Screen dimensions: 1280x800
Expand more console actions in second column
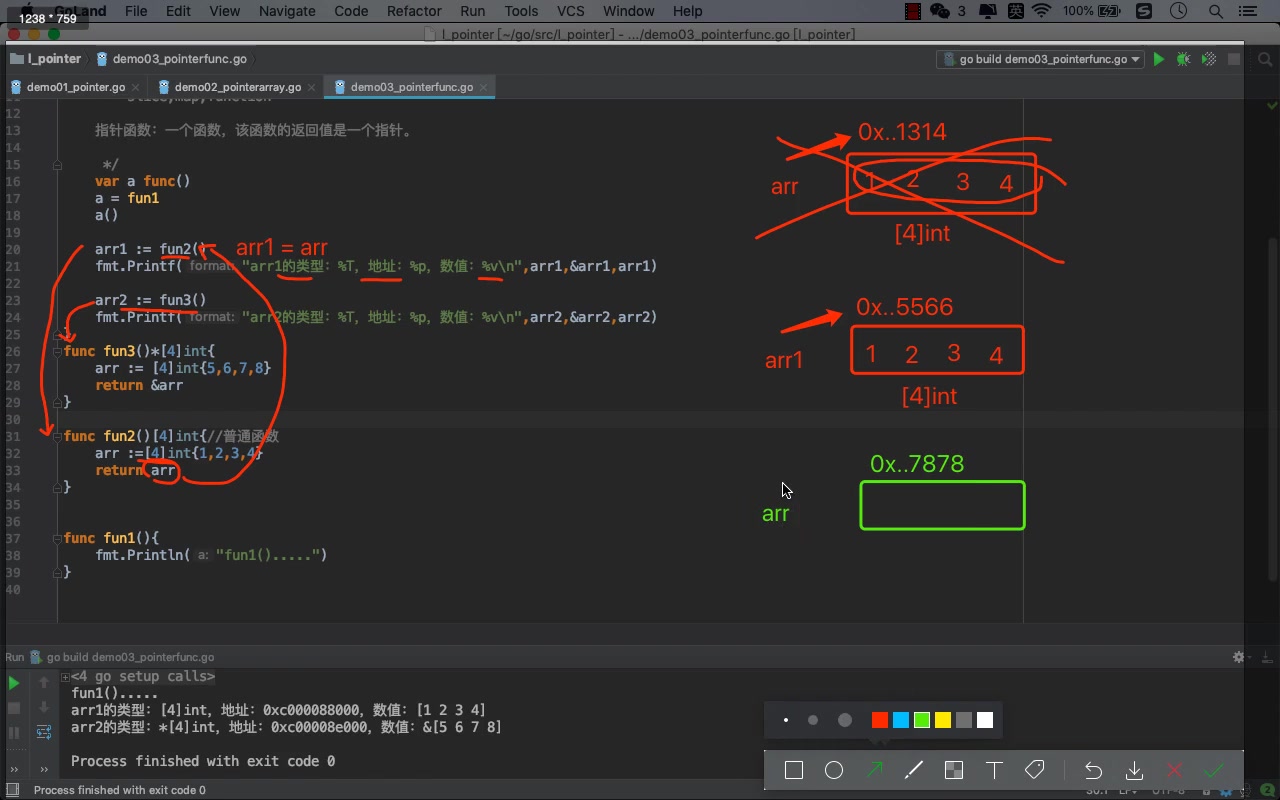tap(44, 769)
